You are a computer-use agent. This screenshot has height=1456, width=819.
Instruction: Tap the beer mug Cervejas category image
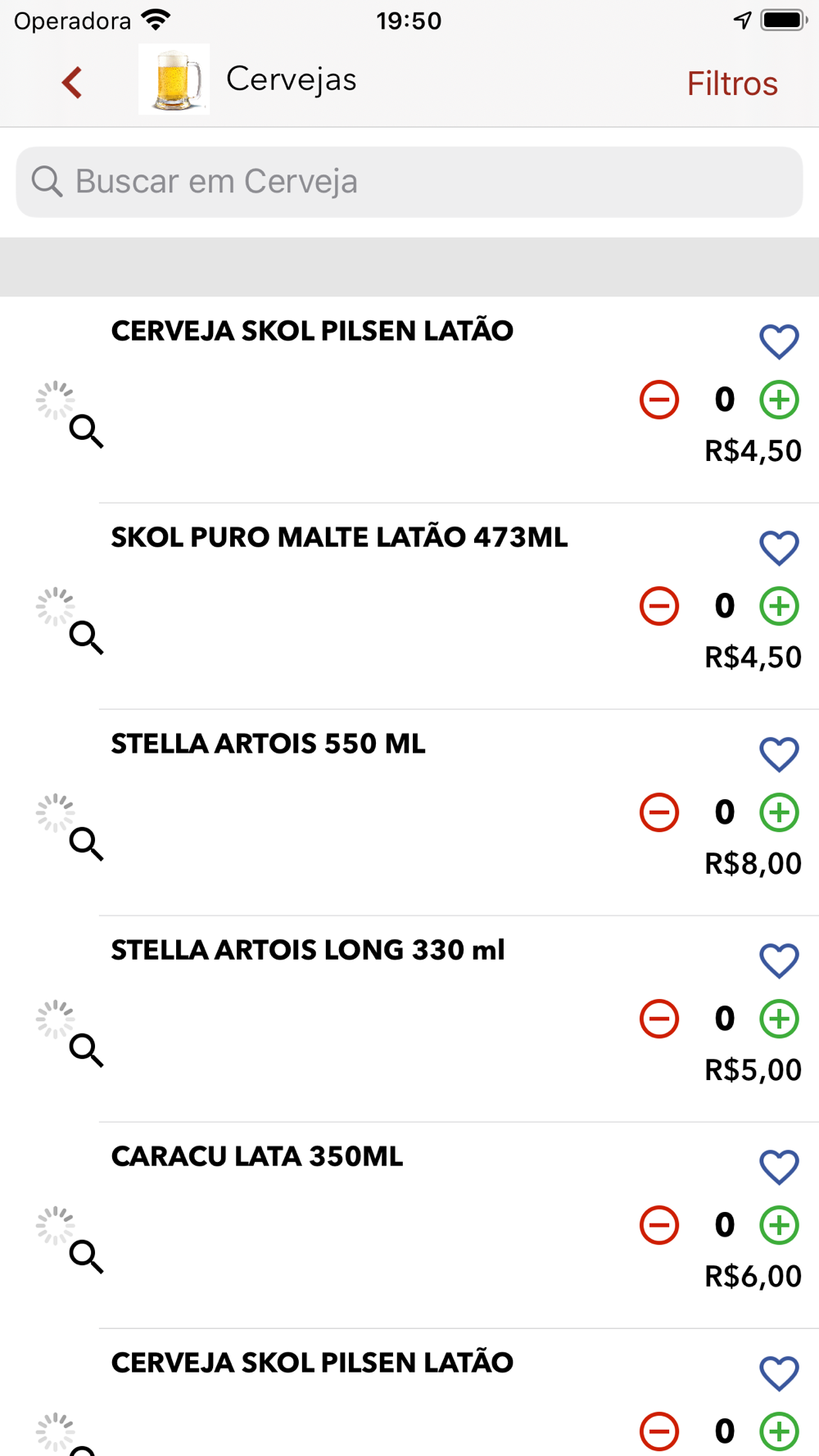point(174,79)
